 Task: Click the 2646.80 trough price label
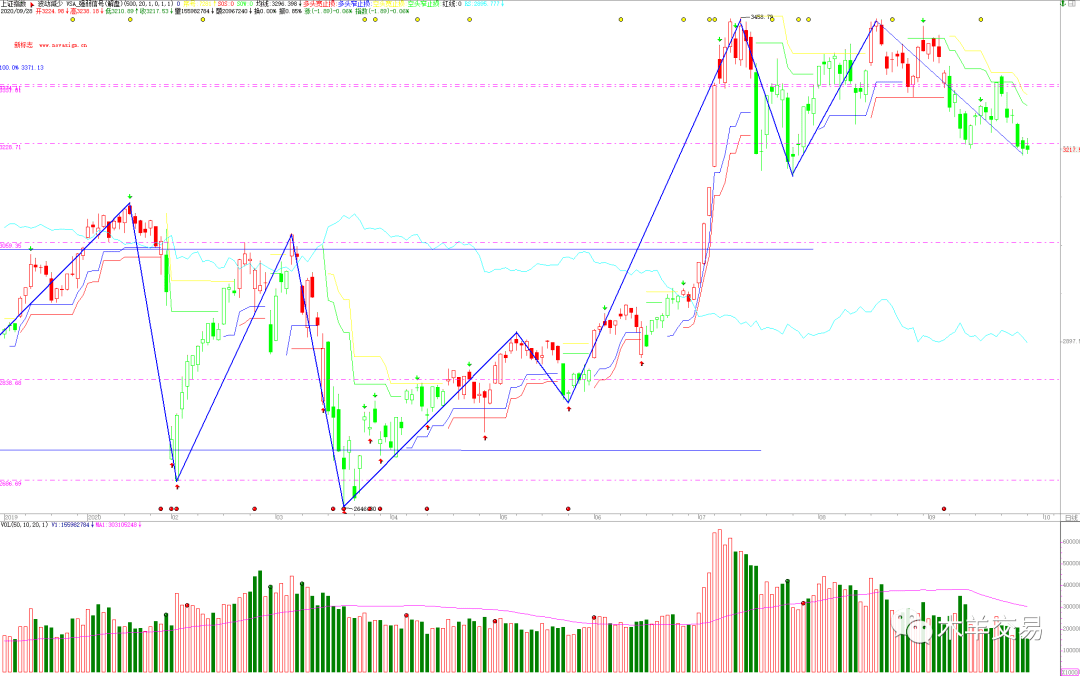[x=363, y=509]
